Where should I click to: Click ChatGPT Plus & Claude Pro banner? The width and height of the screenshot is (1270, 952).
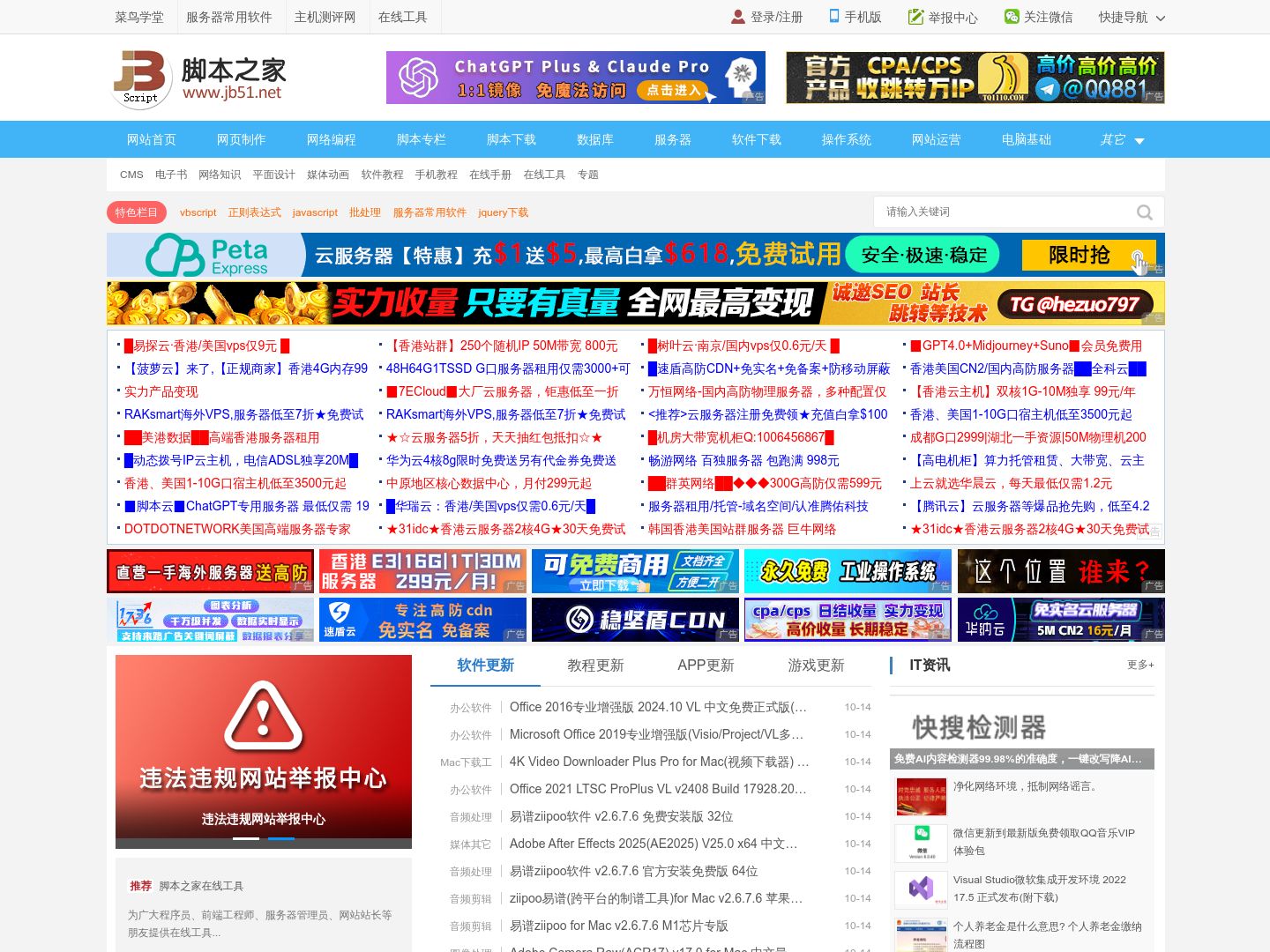click(576, 78)
